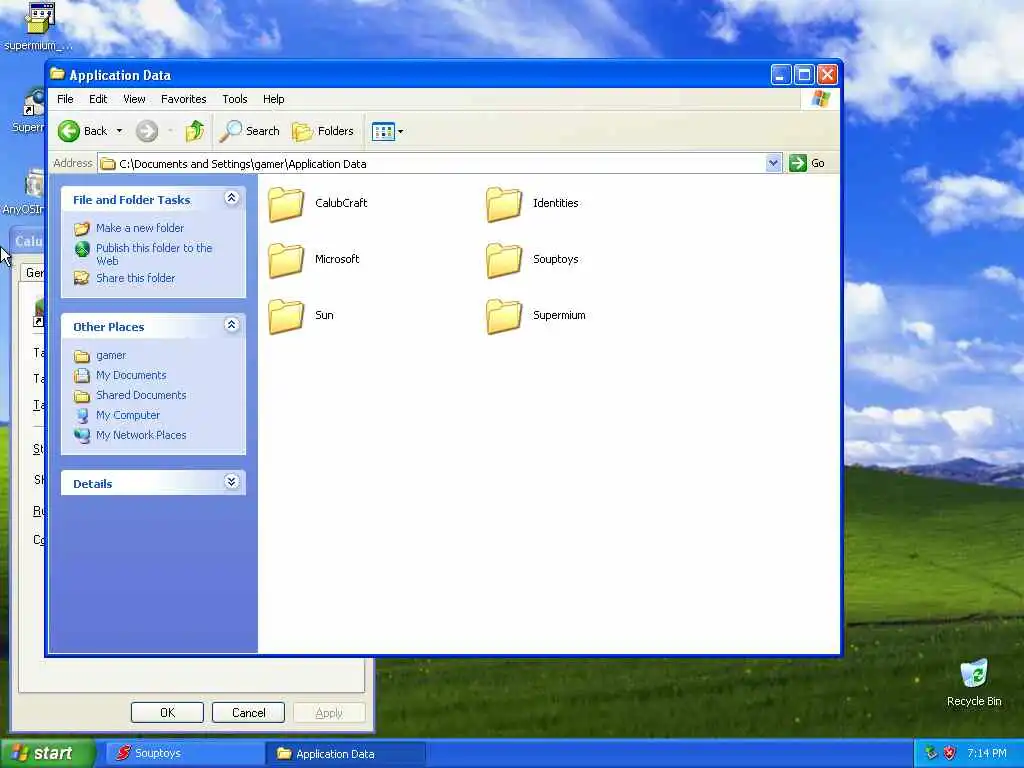The width and height of the screenshot is (1024, 768).
Task: Click the Make a new folder icon
Action: (82, 229)
